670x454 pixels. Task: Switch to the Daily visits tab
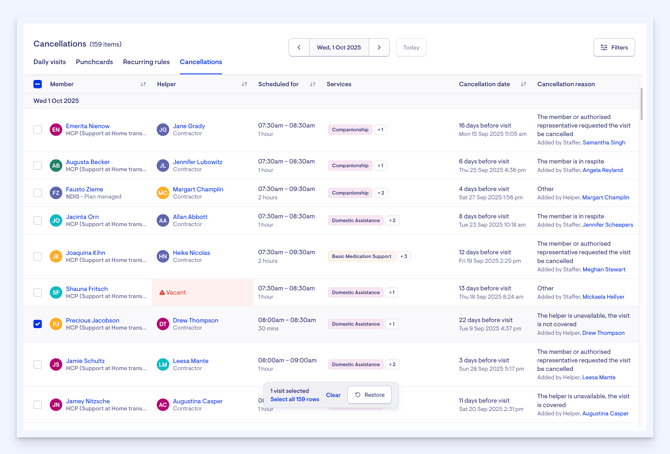click(x=50, y=62)
